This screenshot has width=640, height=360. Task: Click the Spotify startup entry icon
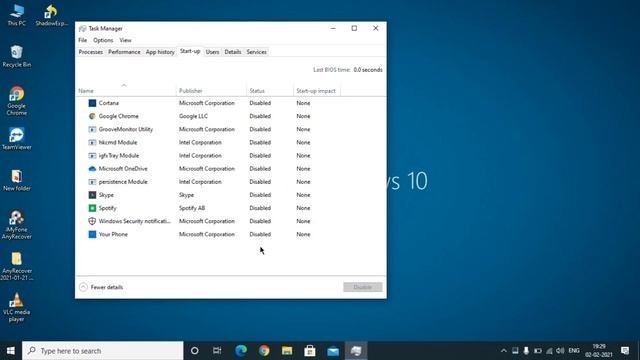(92, 208)
